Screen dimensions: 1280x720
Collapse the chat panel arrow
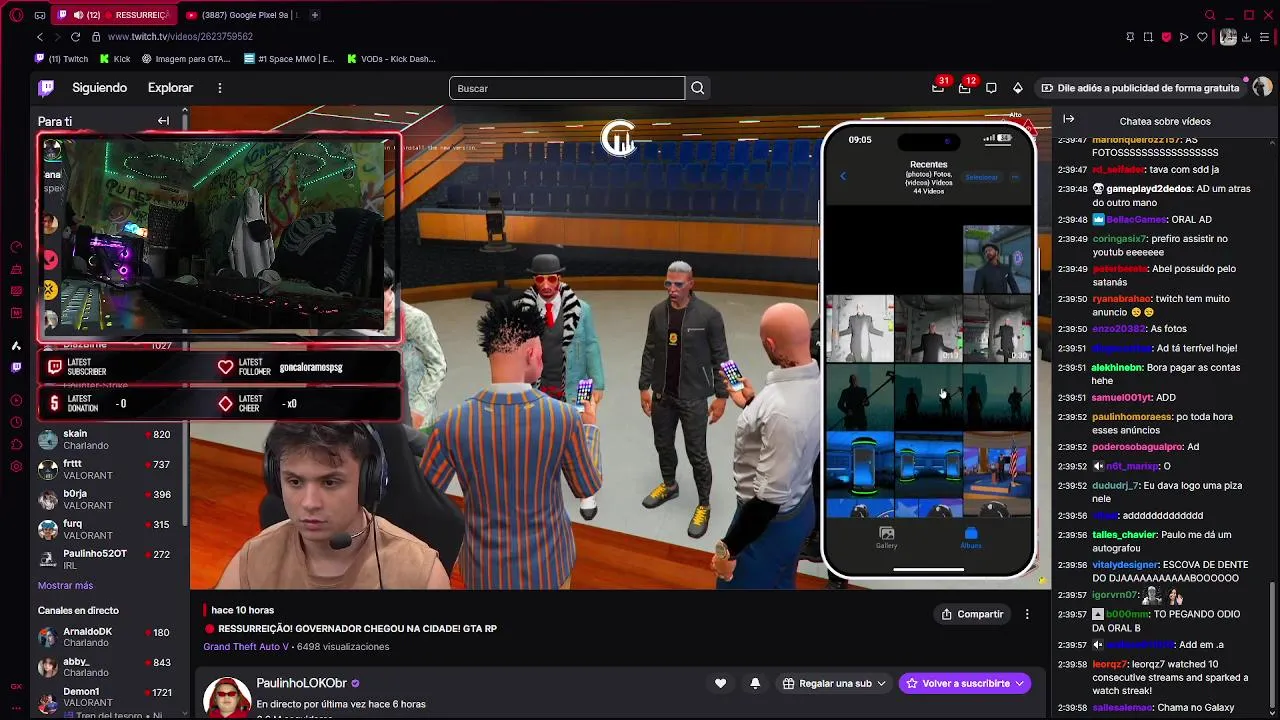click(x=1068, y=119)
